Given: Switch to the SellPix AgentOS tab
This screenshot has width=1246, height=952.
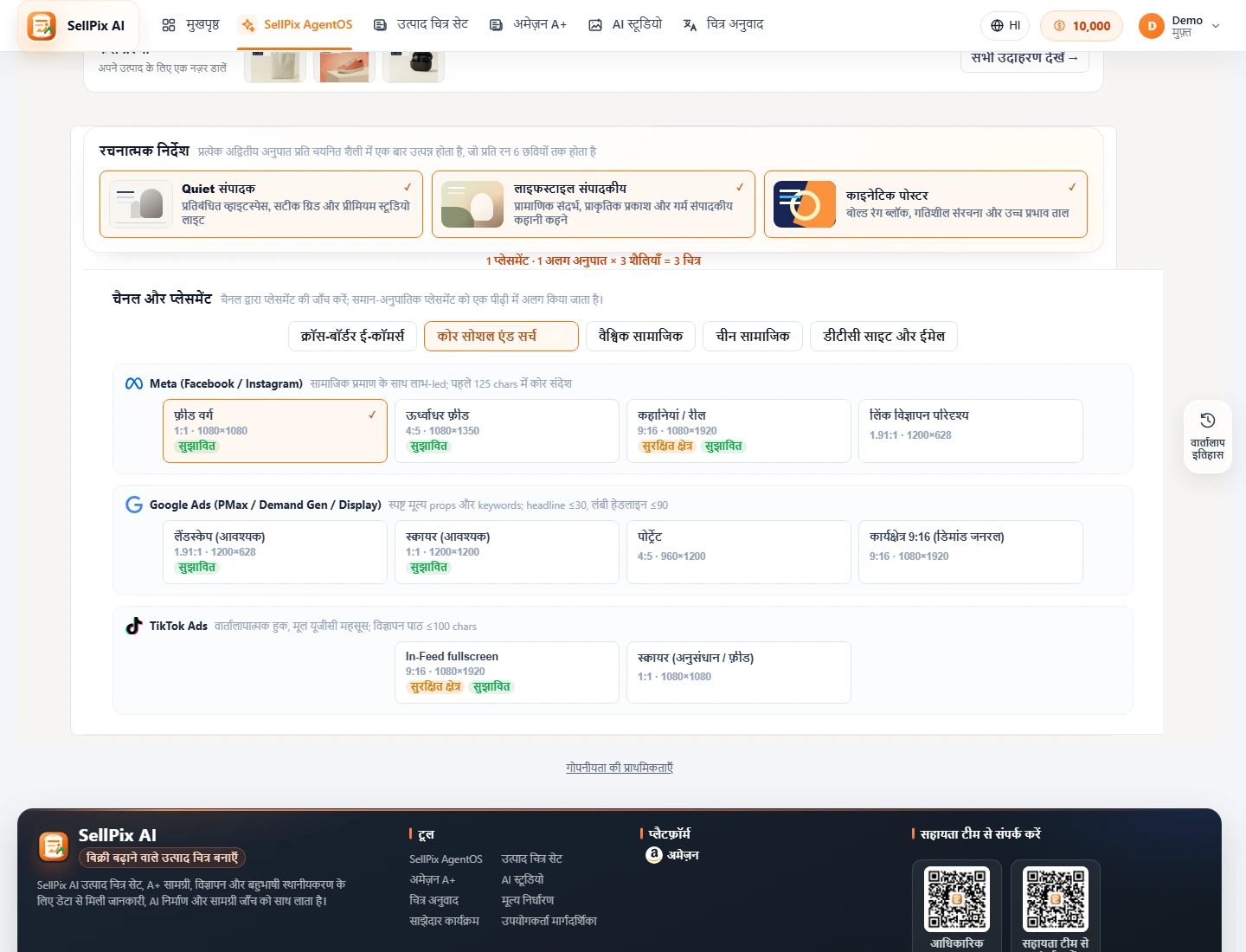Looking at the screenshot, I should coord(297,25).
